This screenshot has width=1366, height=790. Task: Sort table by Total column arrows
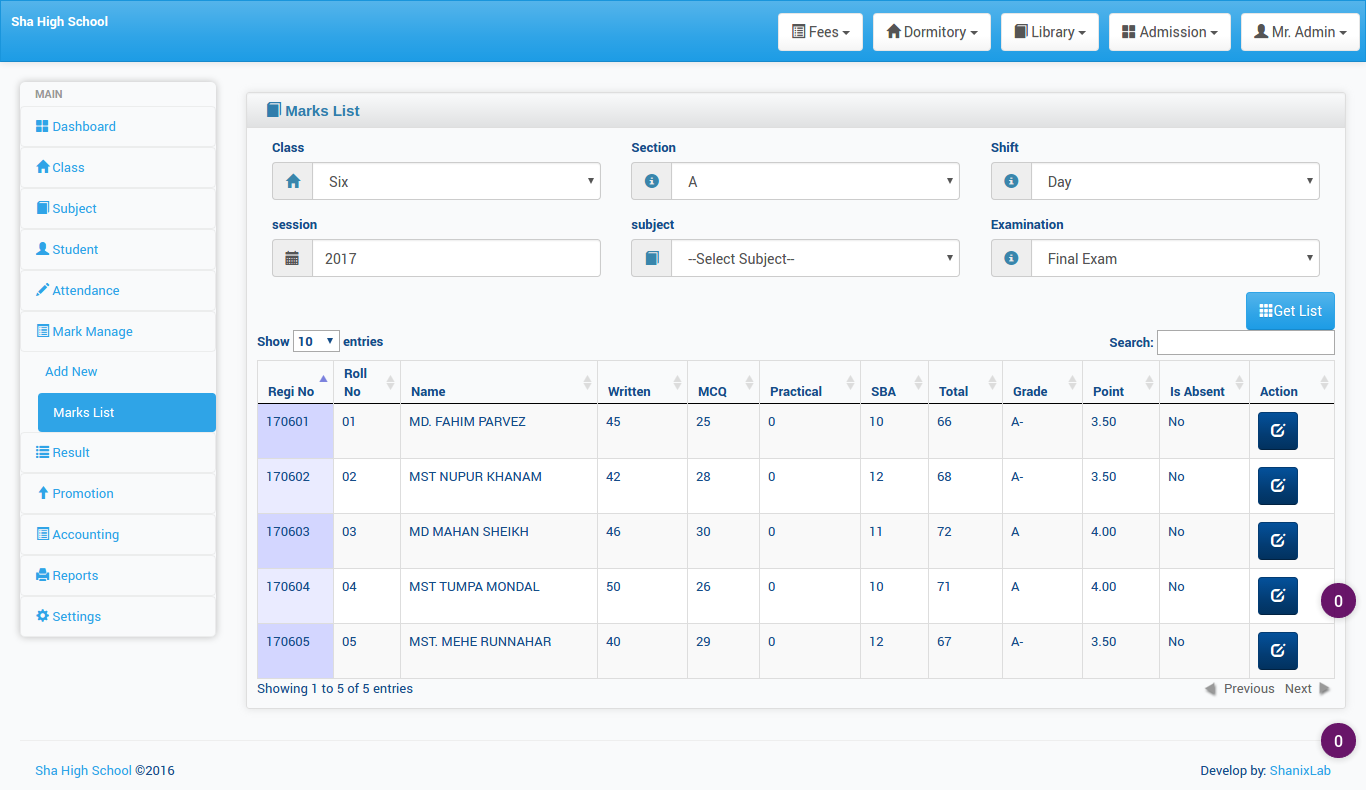[x=992, y=383]
